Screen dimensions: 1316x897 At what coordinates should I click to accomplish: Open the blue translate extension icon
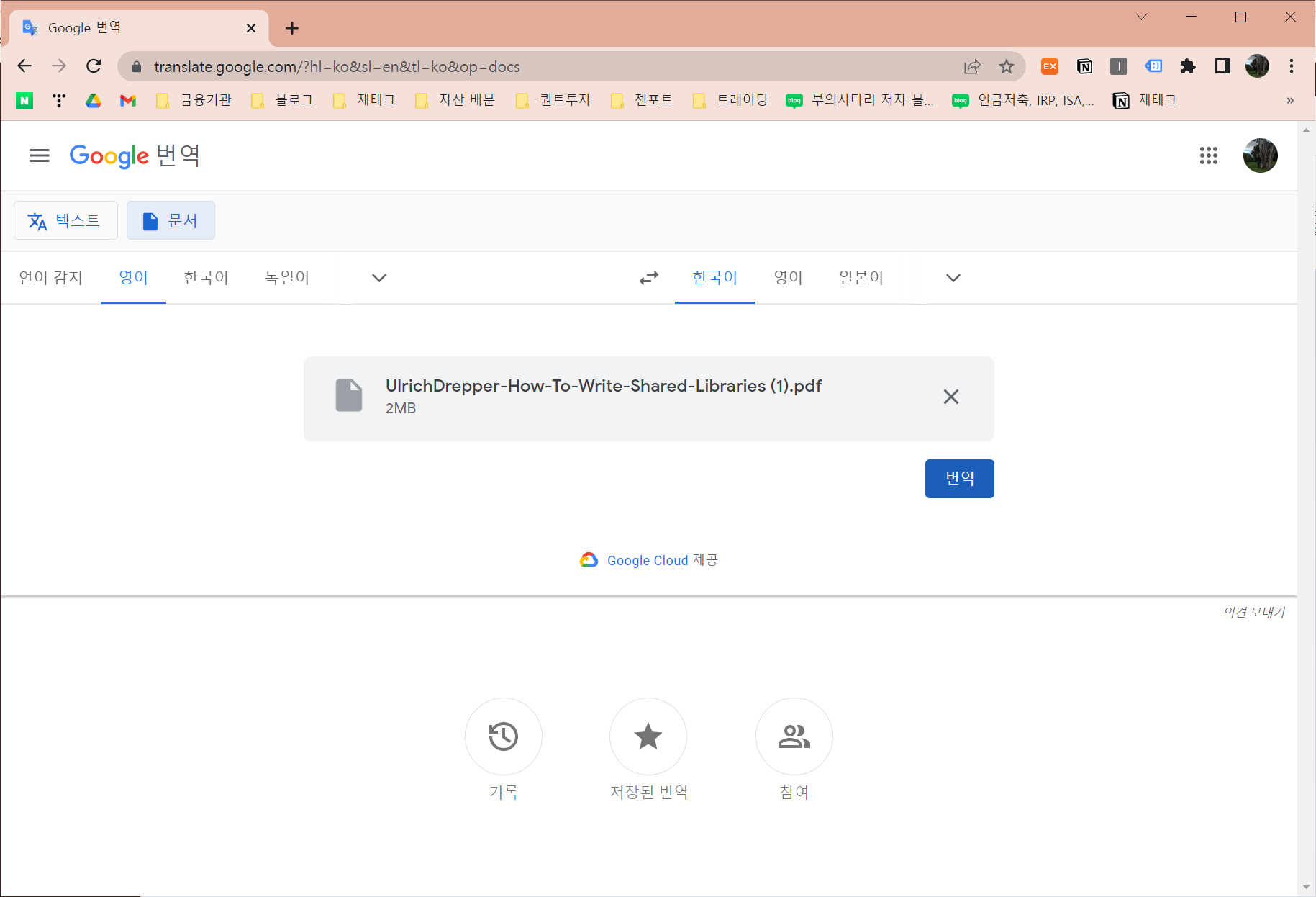(x=1153, y=66)
